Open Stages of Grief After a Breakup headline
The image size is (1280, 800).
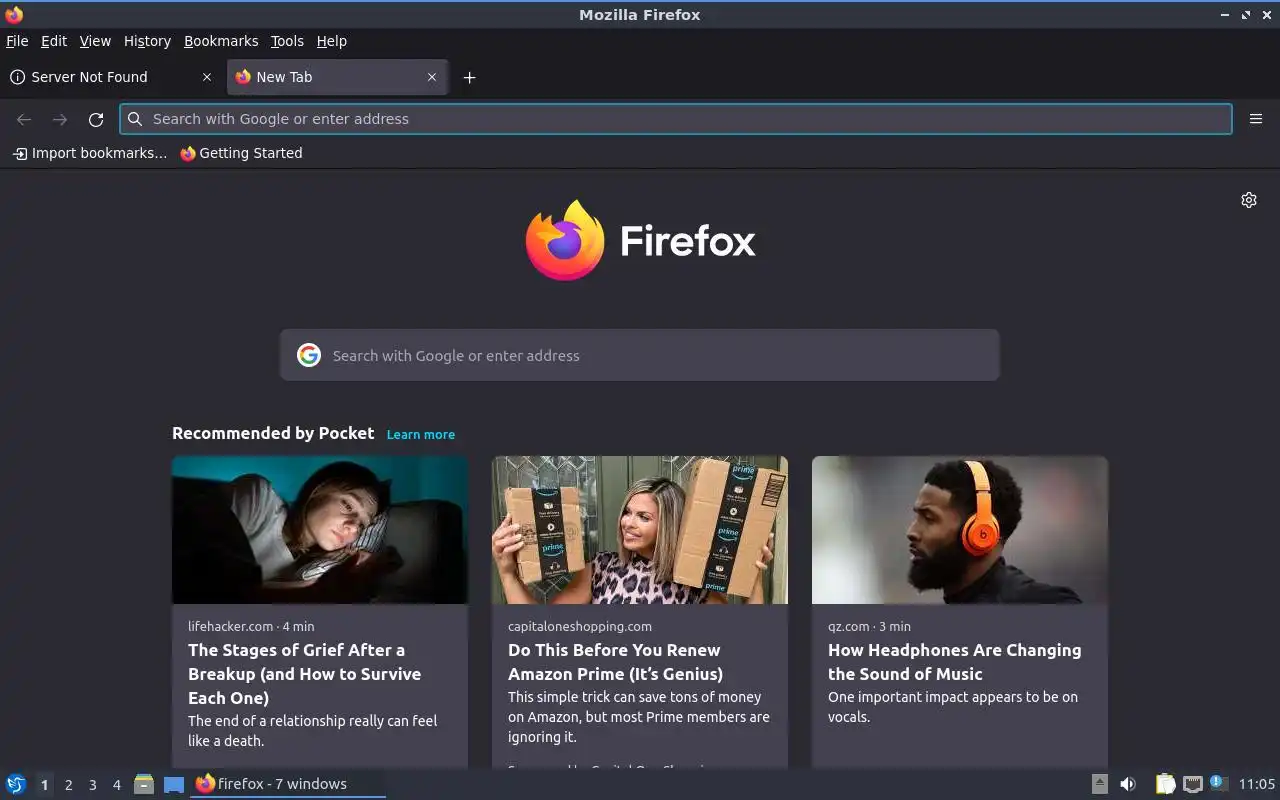(304, 674)
